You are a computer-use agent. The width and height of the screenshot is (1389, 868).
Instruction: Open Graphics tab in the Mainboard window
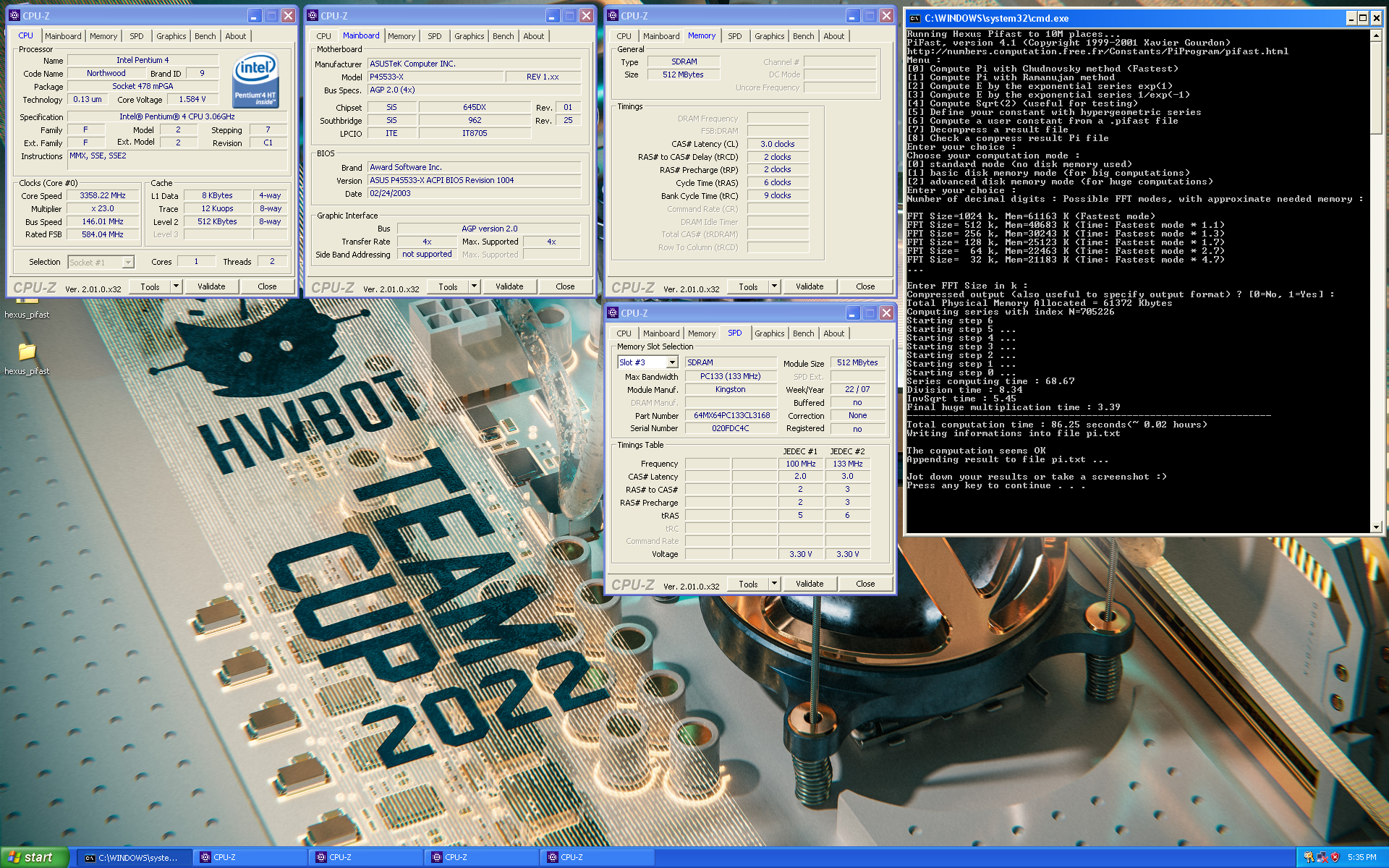(469, 36)
